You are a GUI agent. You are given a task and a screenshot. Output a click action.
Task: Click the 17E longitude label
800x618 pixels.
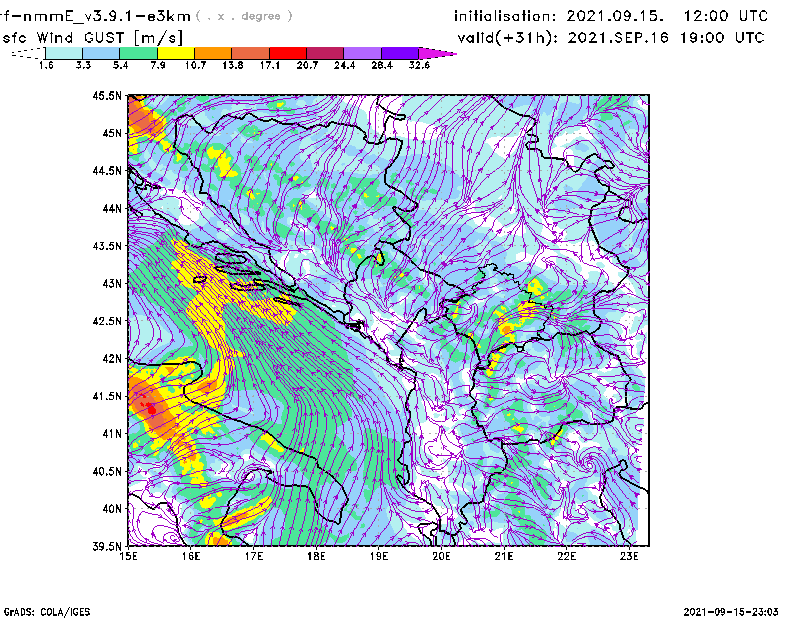coord(254,556)
